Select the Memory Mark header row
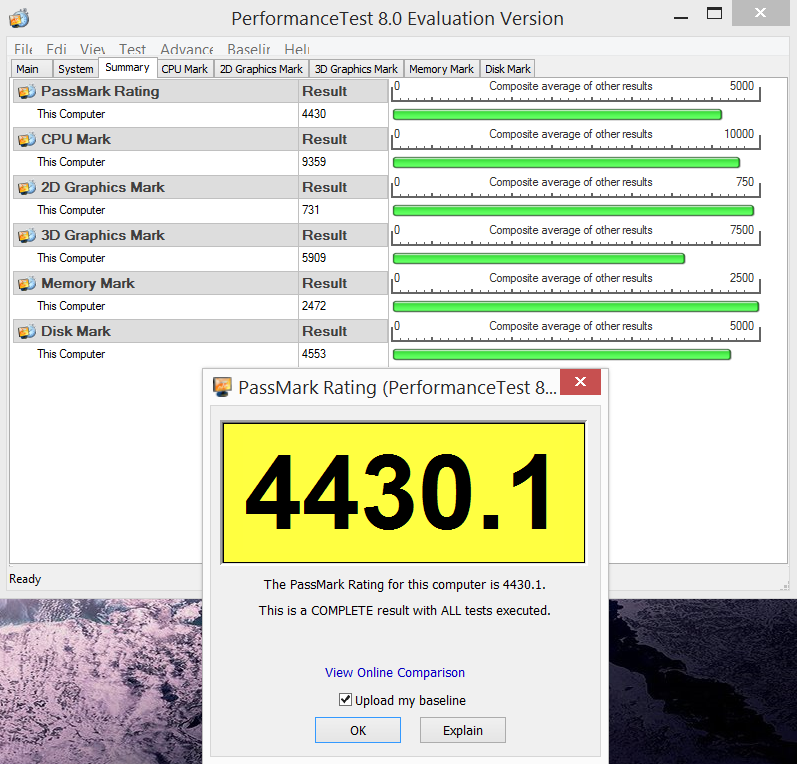This screenshot has width=797, height=764. click(x=201, y=283)
